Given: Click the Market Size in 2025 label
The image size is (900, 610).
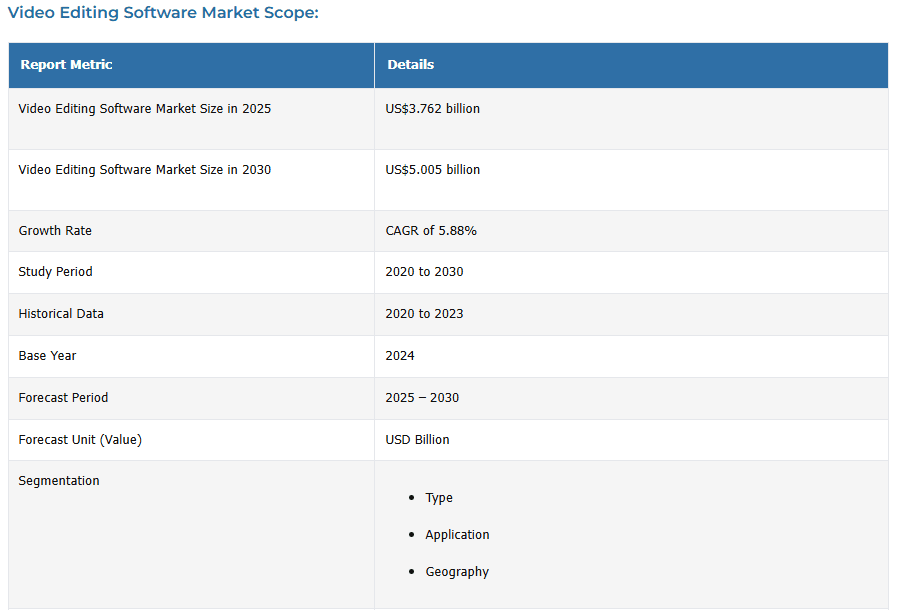Looking at the screenshot, I should pyautogui.click(x=145, y=109).
